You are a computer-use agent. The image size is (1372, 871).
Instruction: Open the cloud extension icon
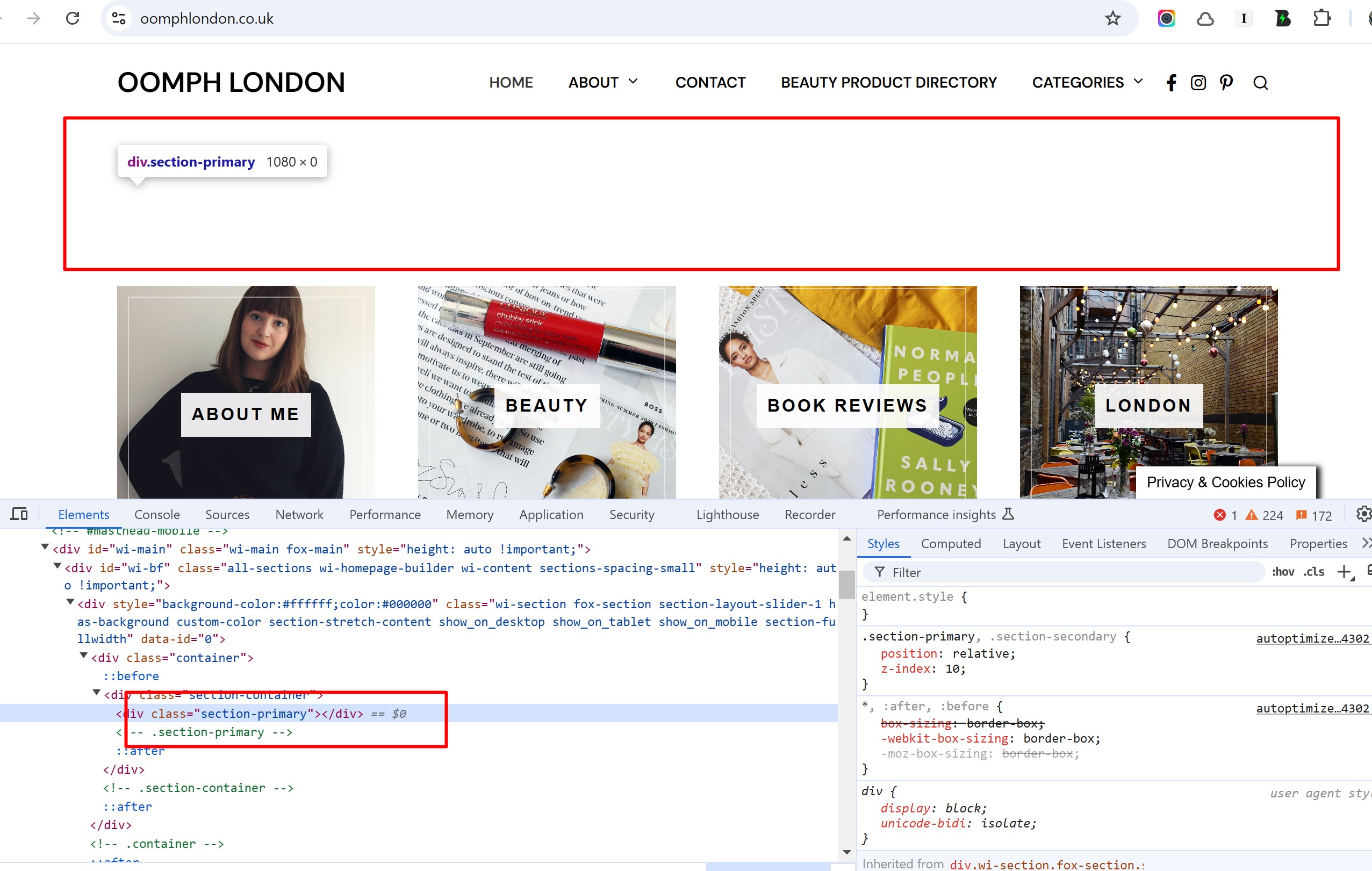[x=1205, y=19]
